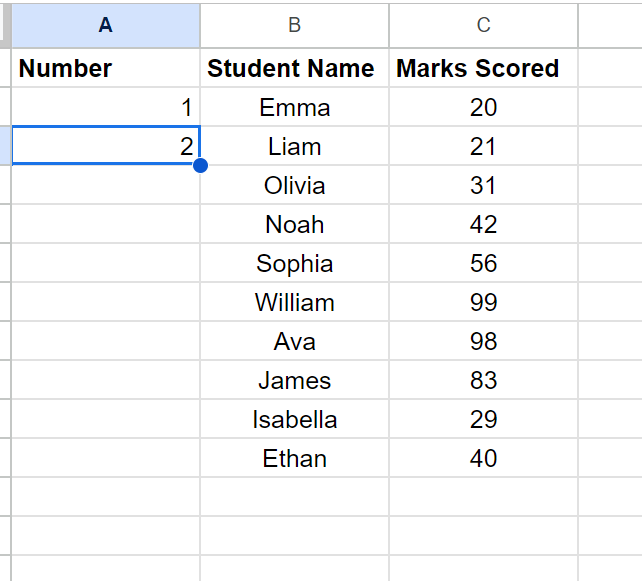Click the blue fill handle dot
The width and height of the screenshot is (642, 581).
pos(200,165)
